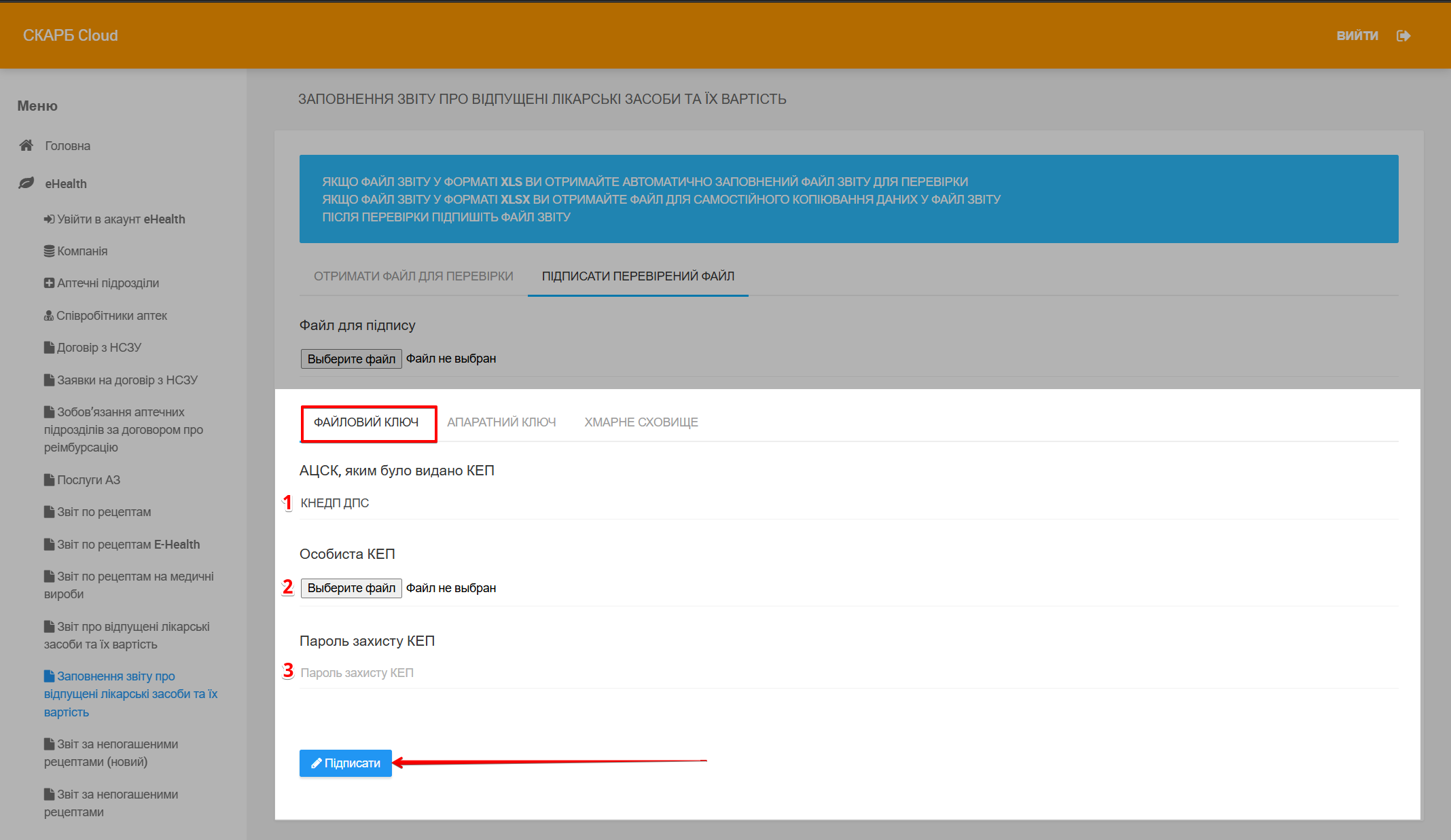Open the ХМАРНЕ СХОВИЩЕ tab

(641, 422)
